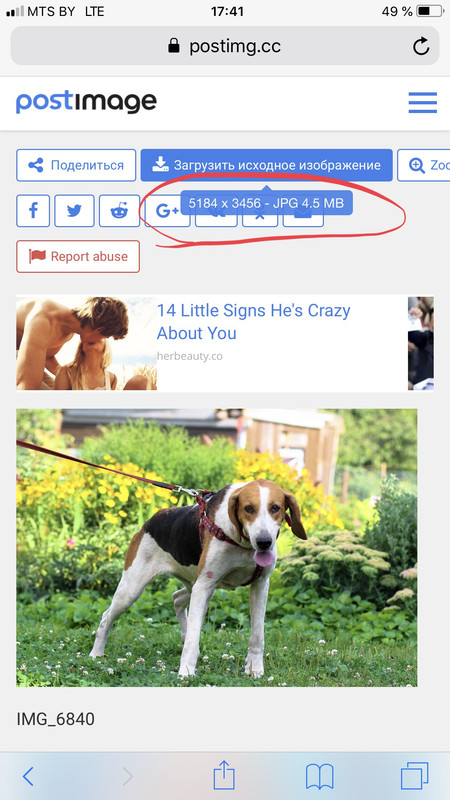Open the couple ad thumbnail image
This screenshot has width=450, height=800.
(x=87, y=343)
